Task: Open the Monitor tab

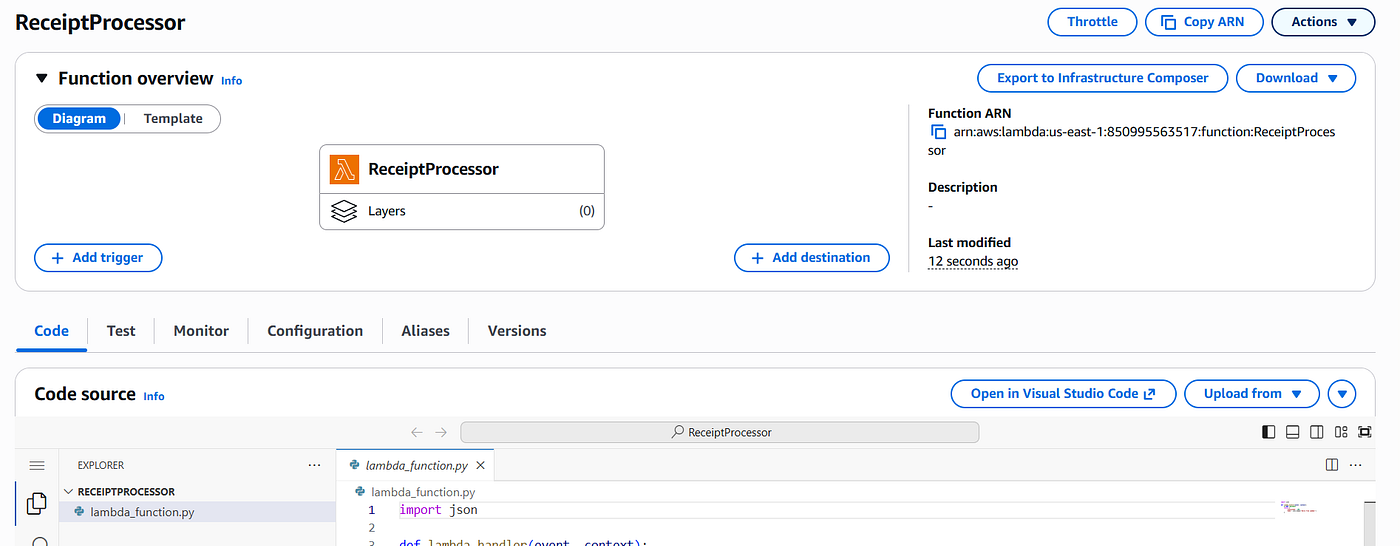Action: (x=201, y=331)
